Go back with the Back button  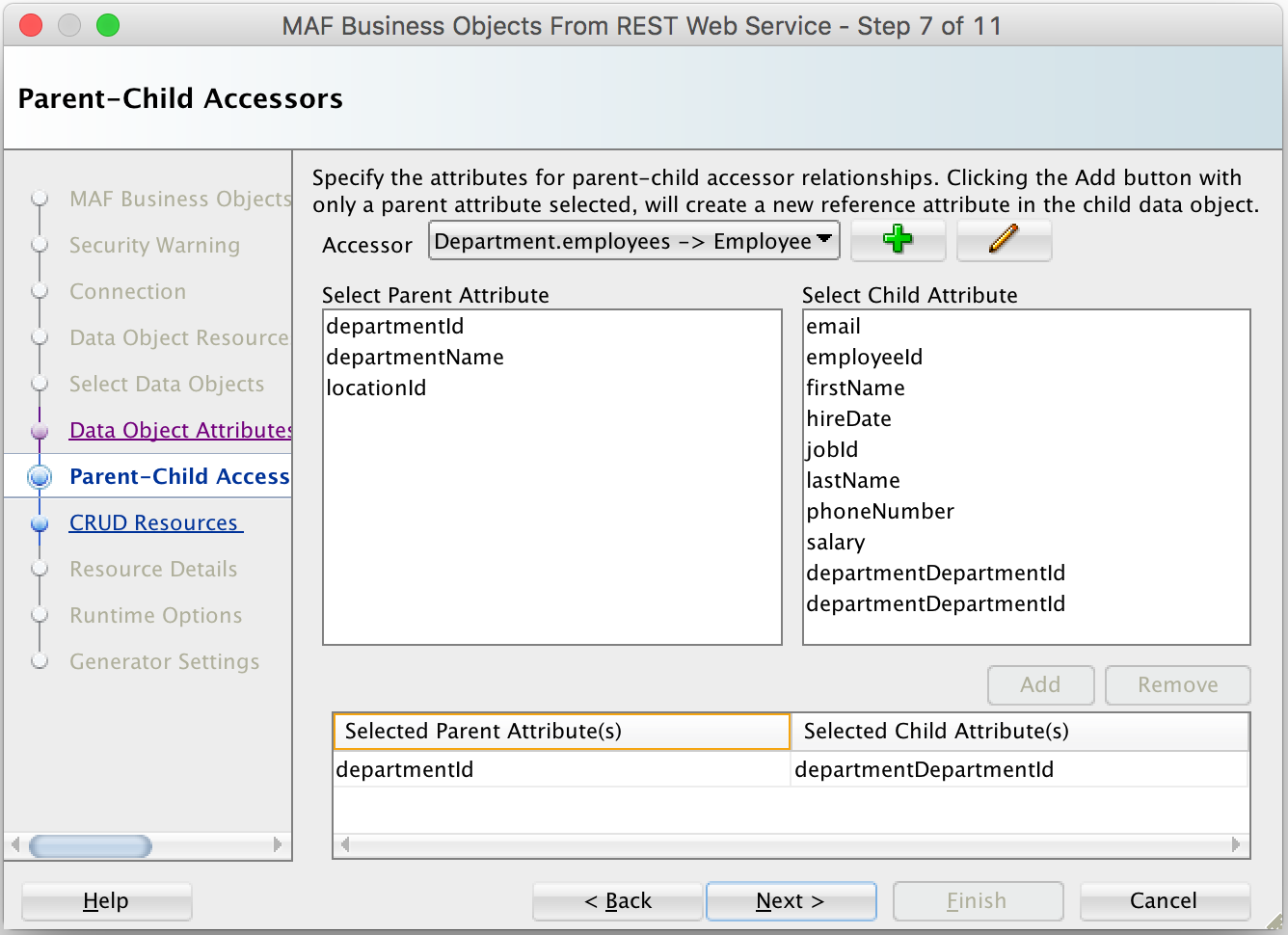[617, 900]
